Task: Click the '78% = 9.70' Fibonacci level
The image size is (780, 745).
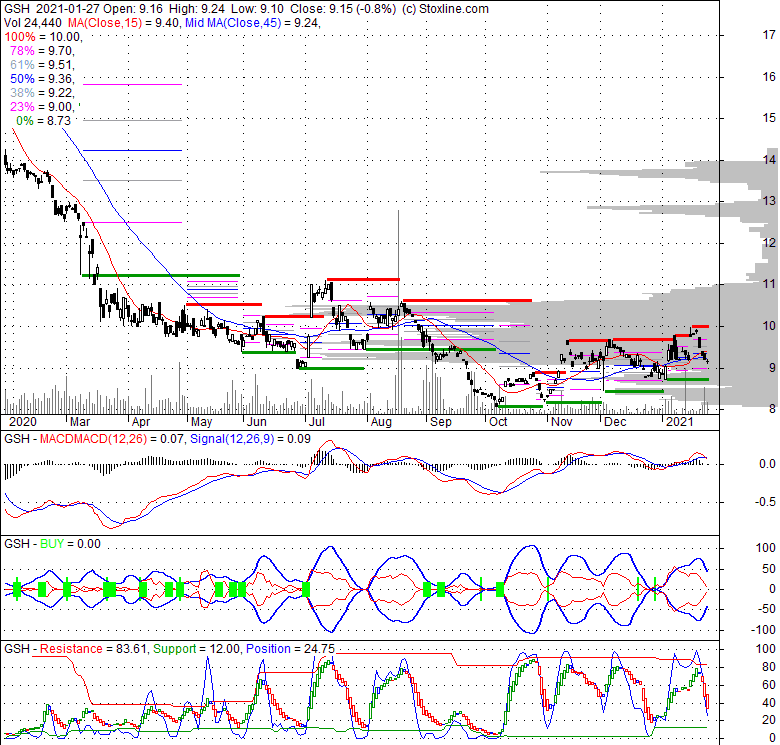Action: click(x=42, y=51)
